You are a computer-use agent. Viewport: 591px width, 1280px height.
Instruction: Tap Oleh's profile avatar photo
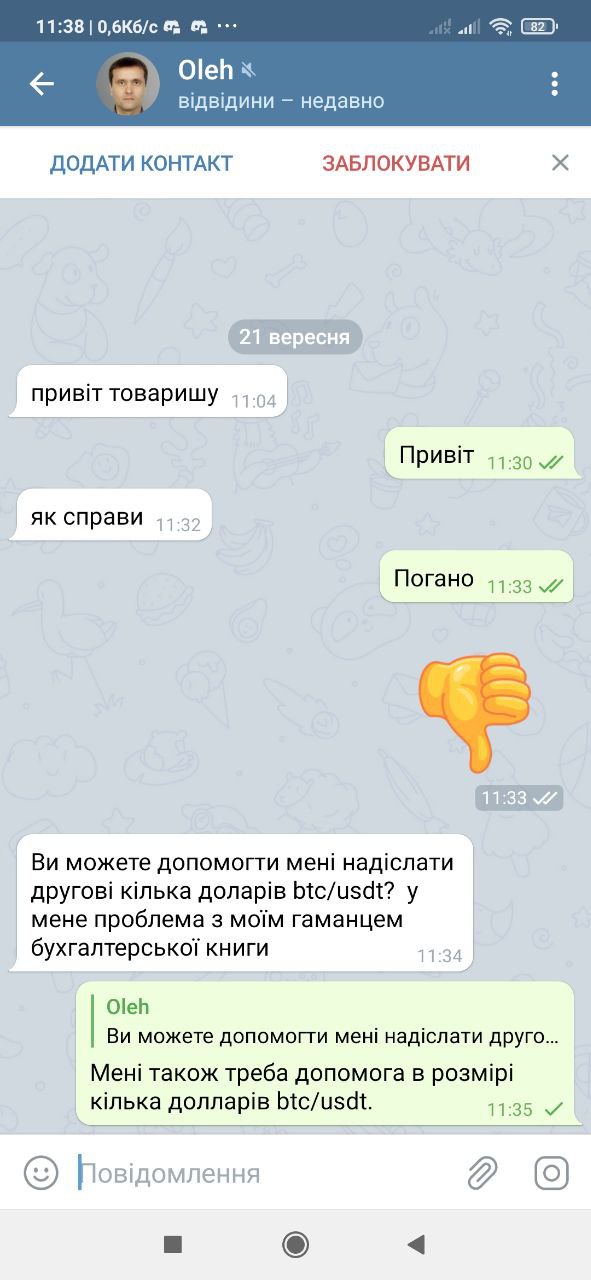128,84
